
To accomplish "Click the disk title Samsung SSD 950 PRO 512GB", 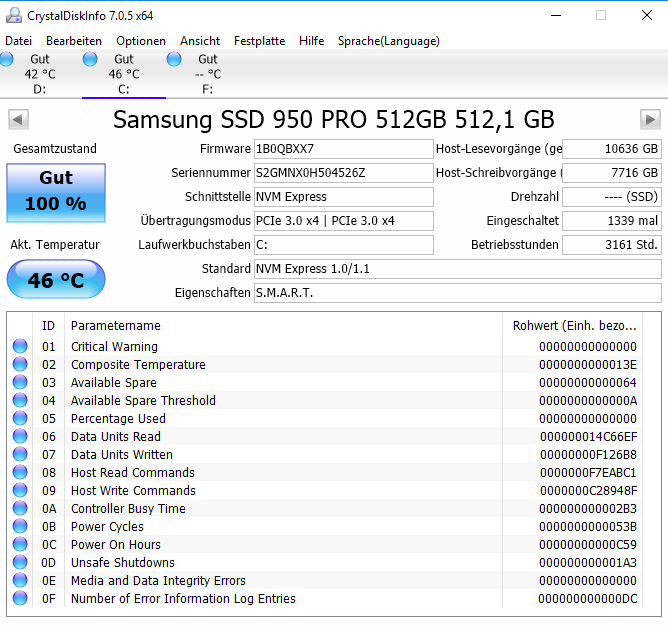I will click(x=334, y=120).
